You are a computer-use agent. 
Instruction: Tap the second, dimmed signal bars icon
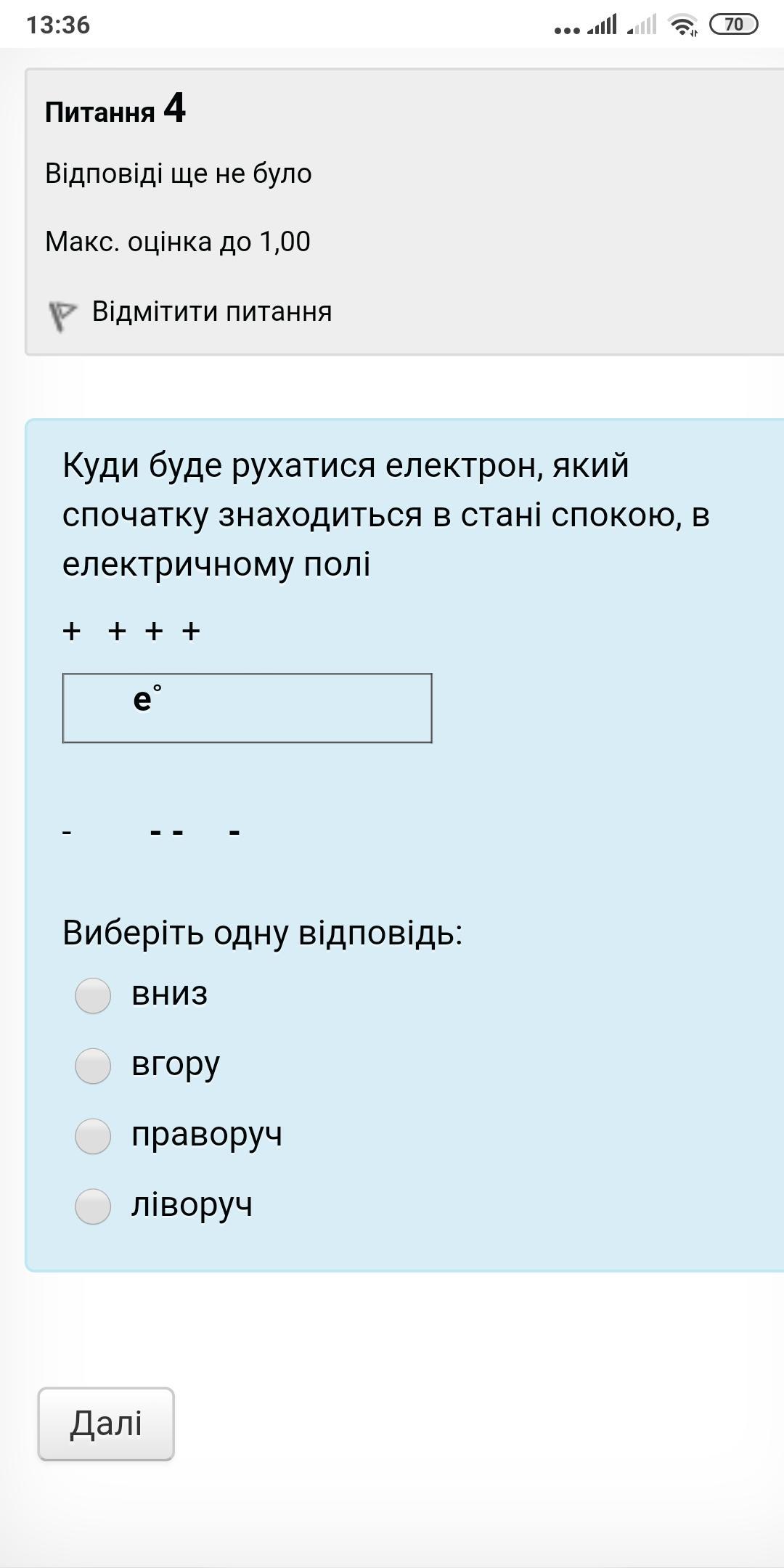(x=642, y=25)
